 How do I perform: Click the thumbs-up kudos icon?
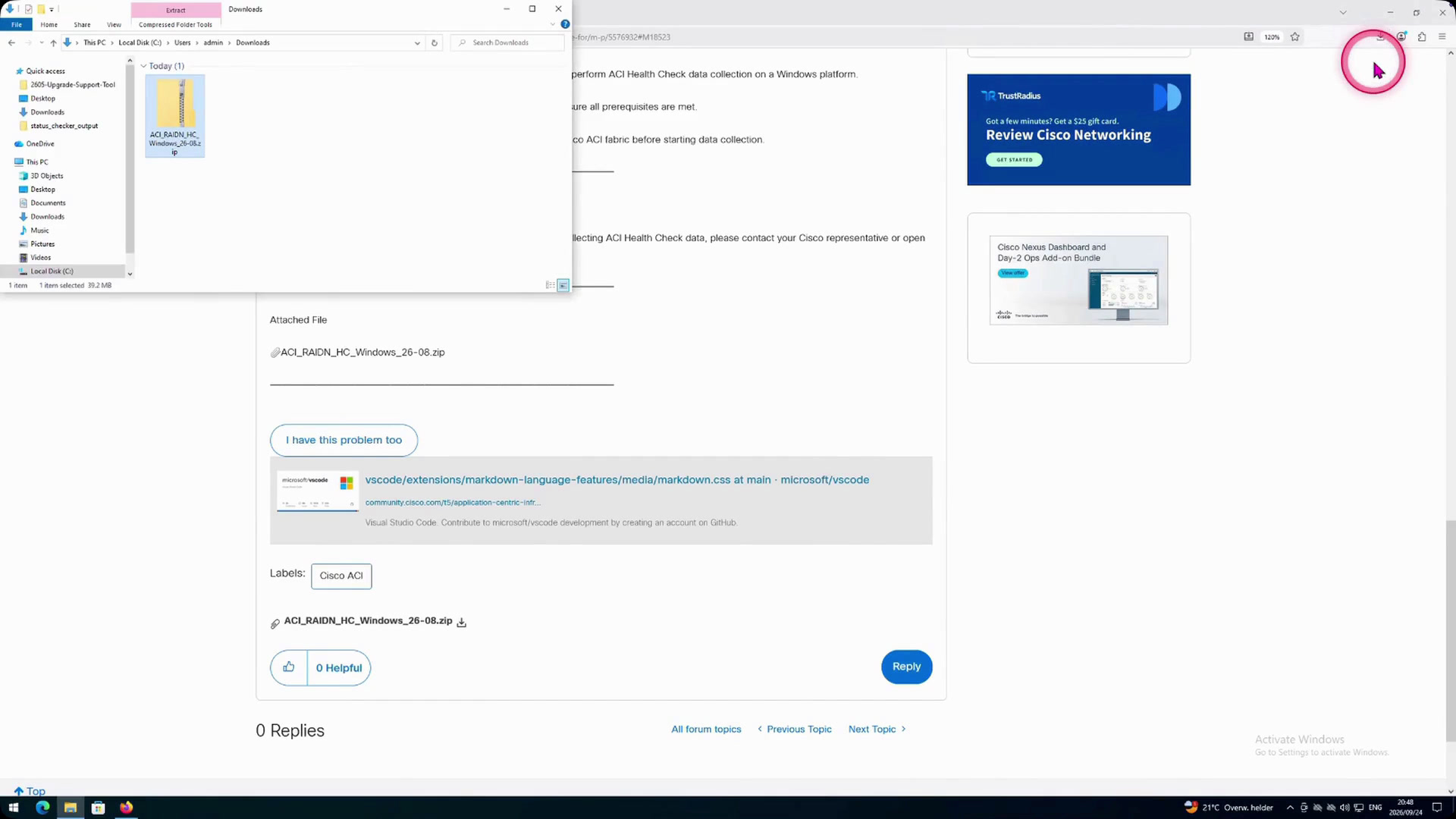coord(289,667)
